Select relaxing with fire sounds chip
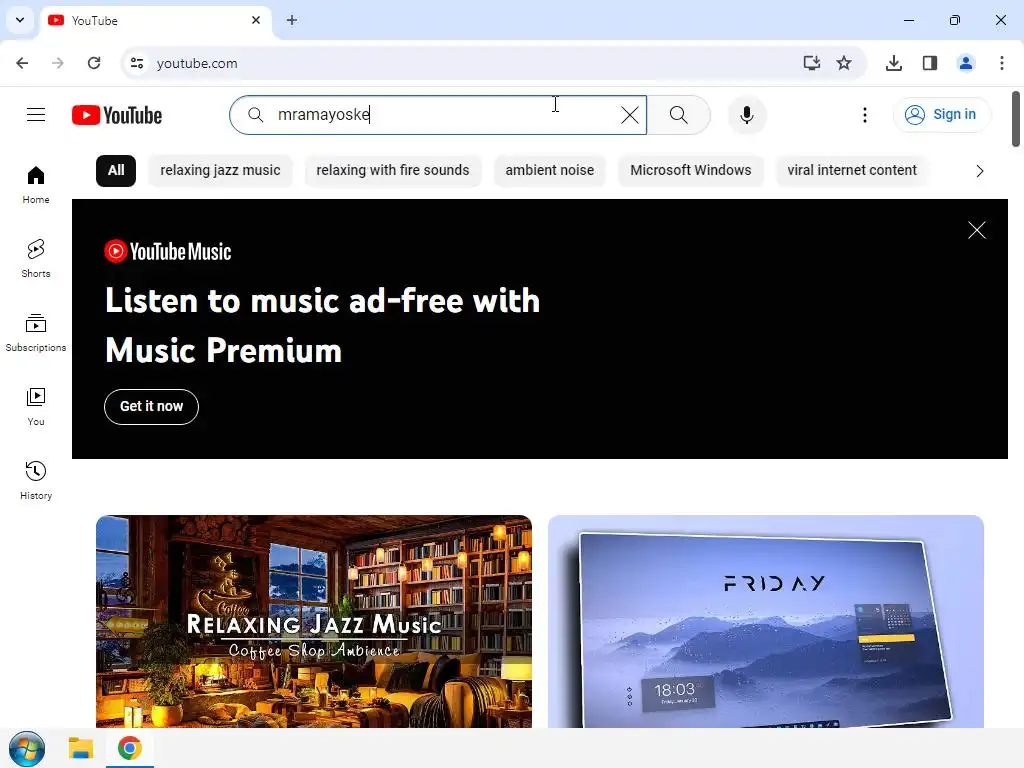Viewport: 1024px width, 768px height. pos(392,170)
